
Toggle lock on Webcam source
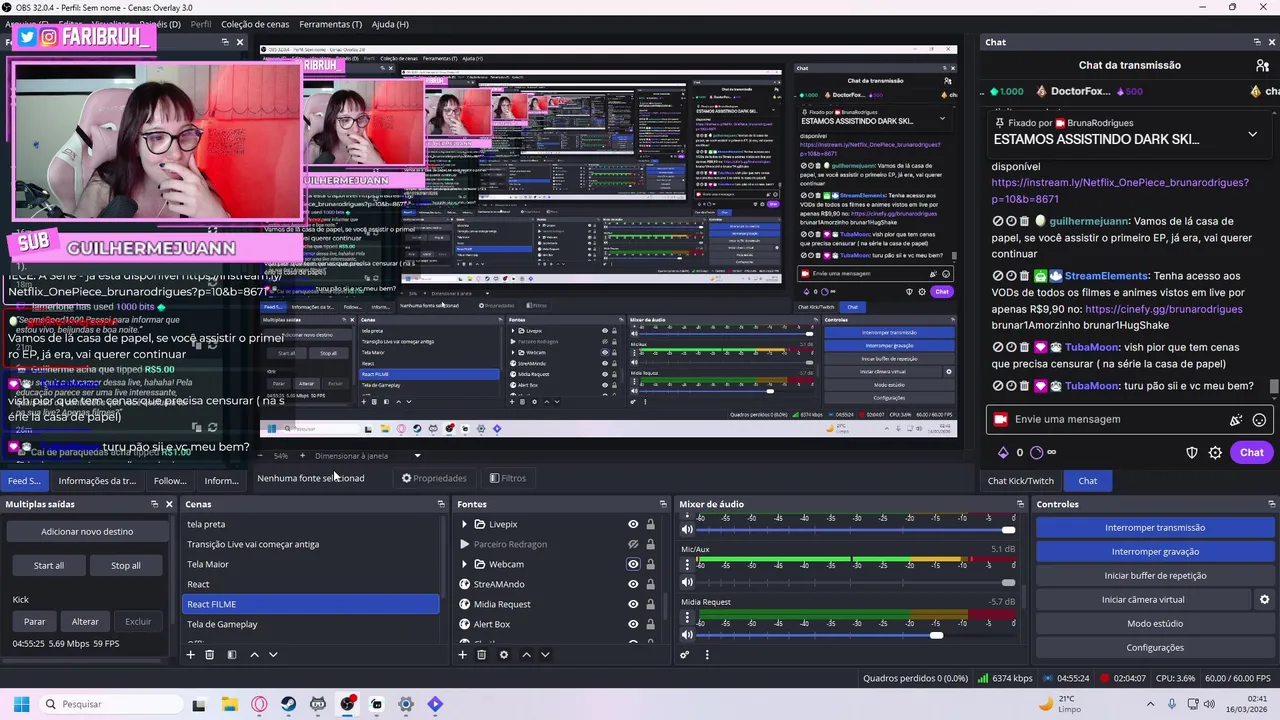pos(650,564)
